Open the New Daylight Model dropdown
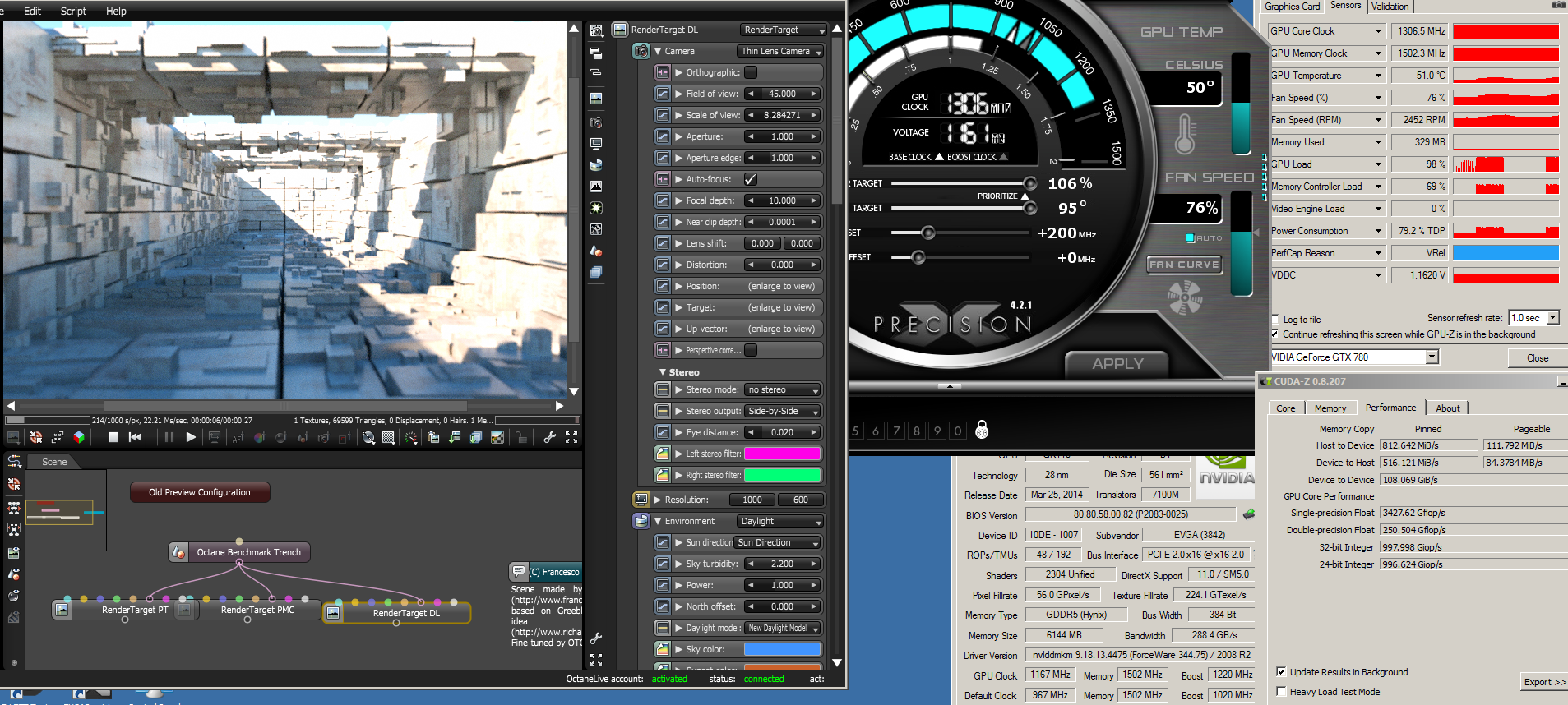Screen dimensions: 1568x705 tap(784, 628)
